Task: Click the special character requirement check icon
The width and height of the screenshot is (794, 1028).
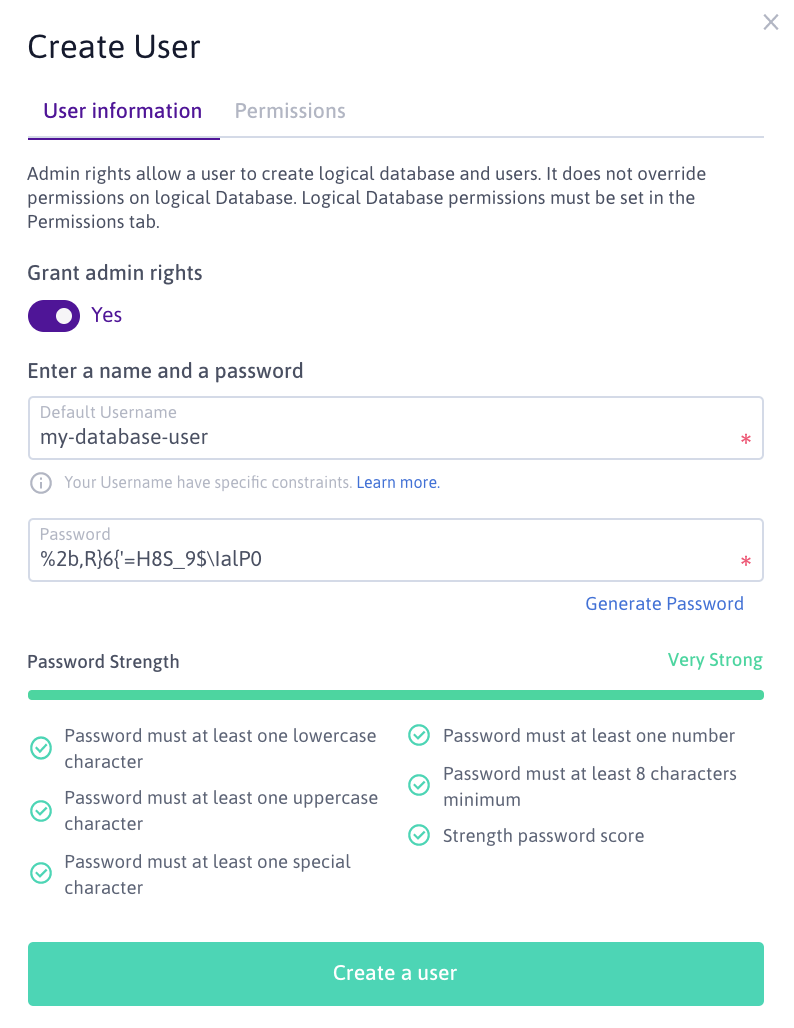Action: [41, 874]
